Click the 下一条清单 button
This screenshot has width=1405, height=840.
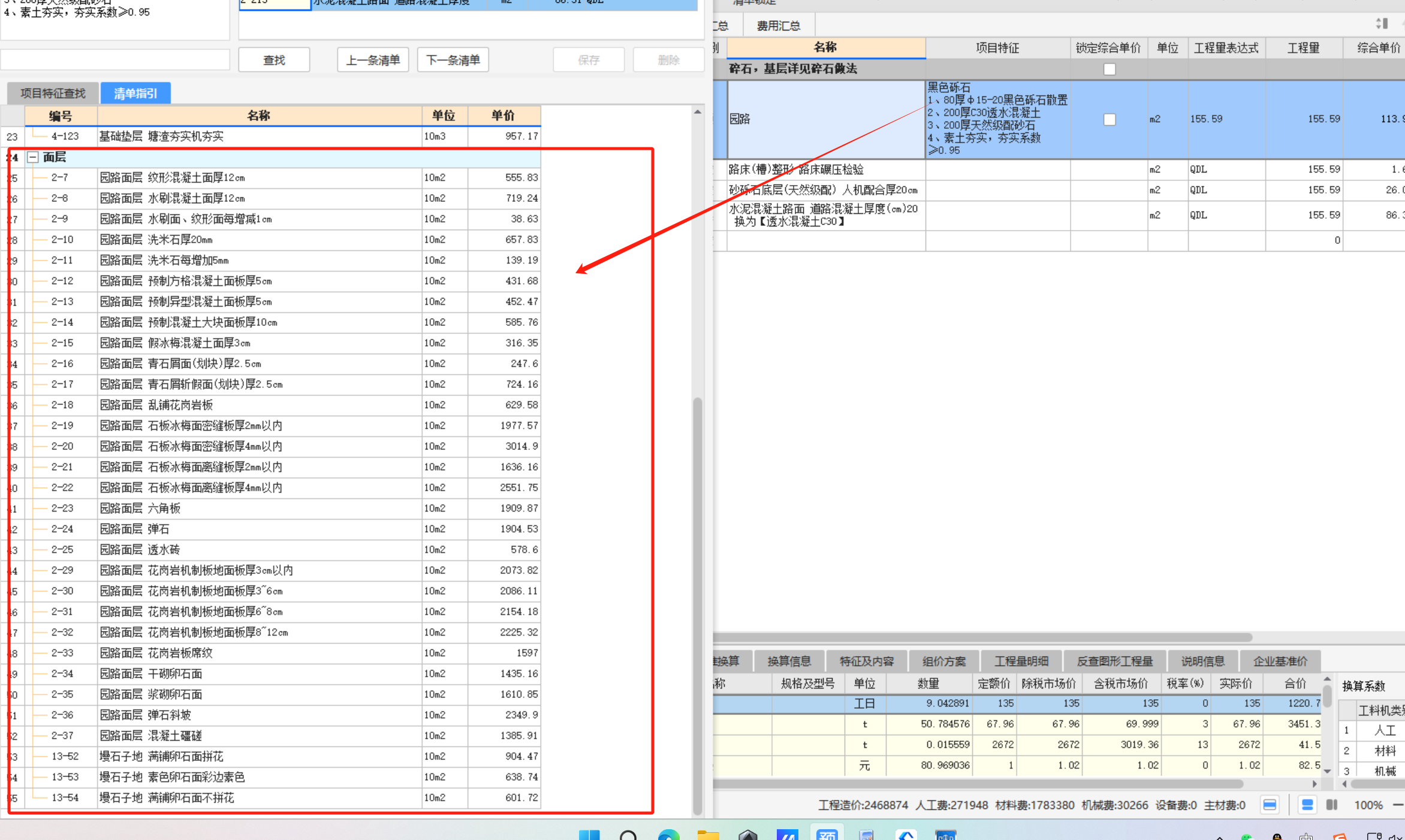pos(453,60)
